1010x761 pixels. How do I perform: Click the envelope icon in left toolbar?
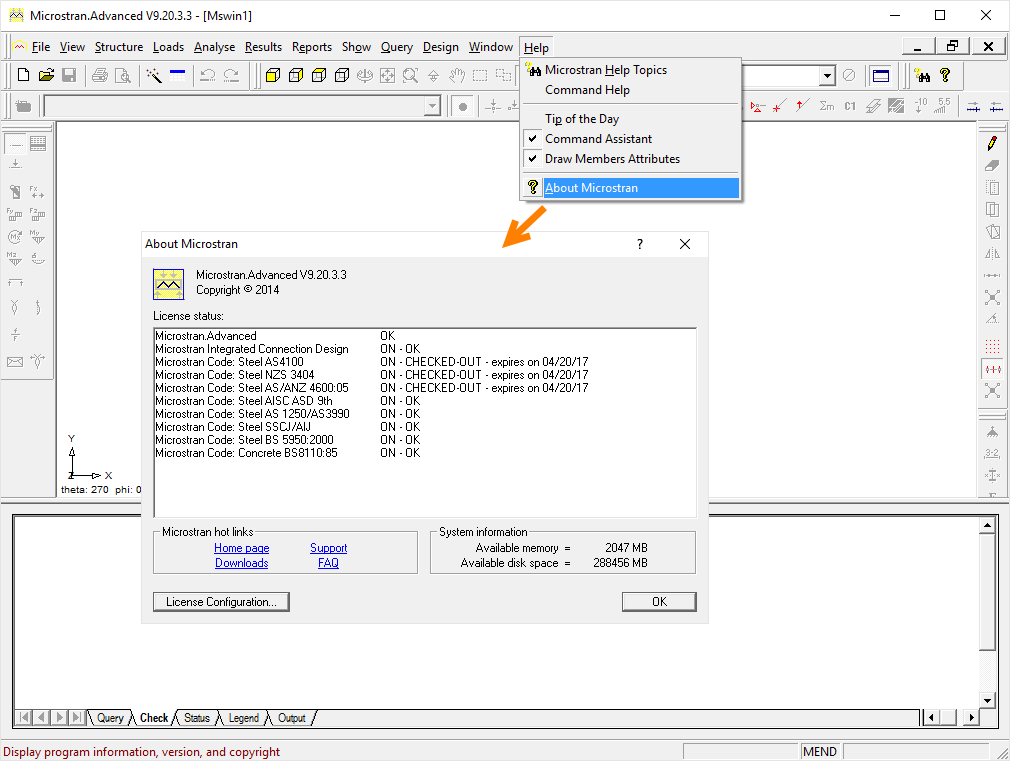15,361
